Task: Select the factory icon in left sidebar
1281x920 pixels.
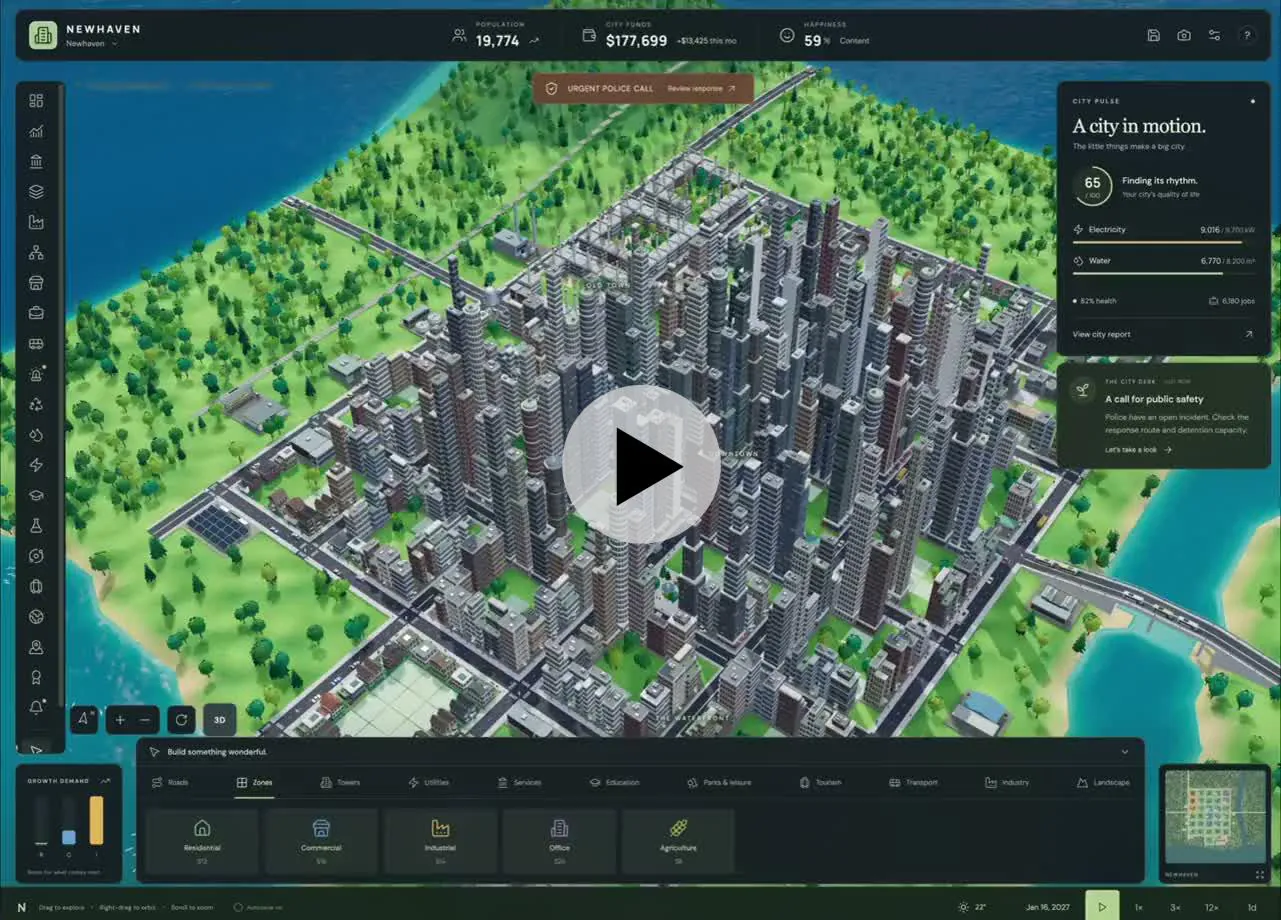Action: click(36, 222)
